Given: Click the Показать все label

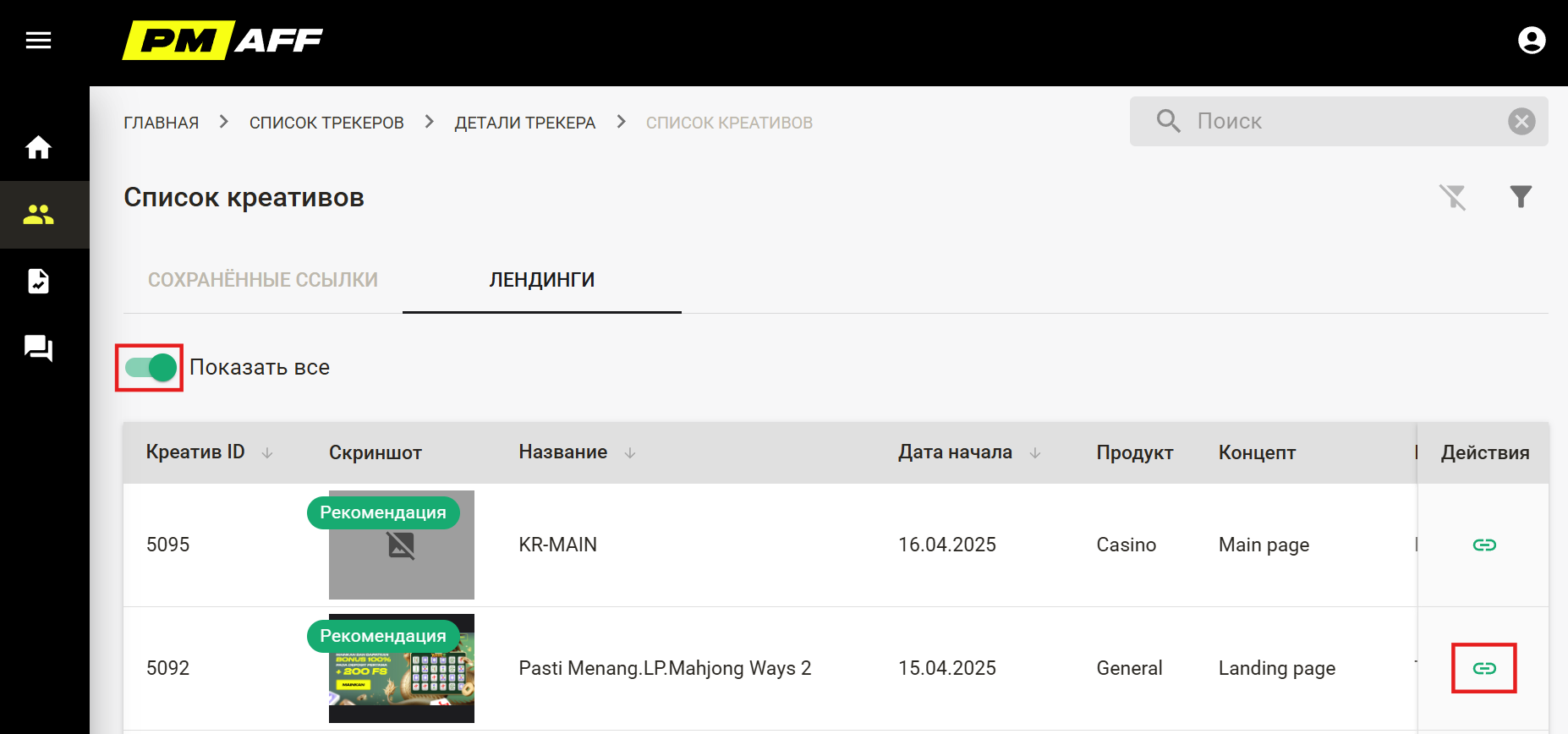Looking at the screenshot, I should click(x=260, y=368).
